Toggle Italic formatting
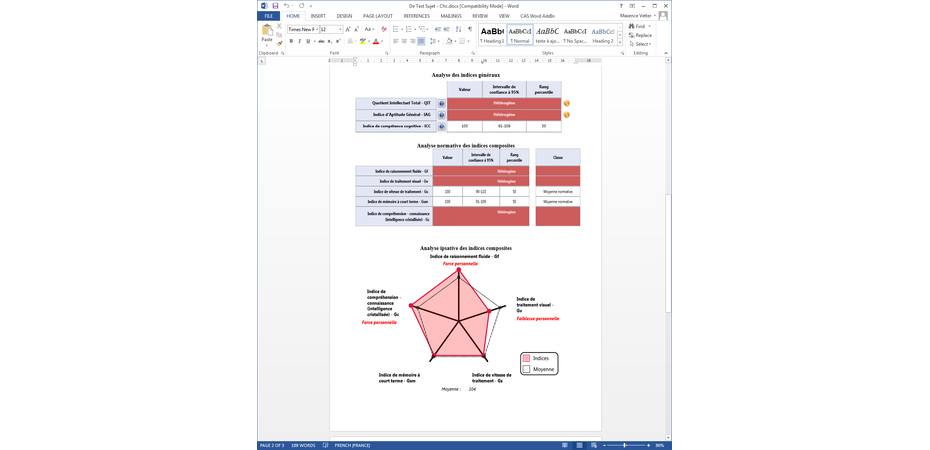The height and width of the screenshot is (450, 930). click(x=299, y=41)
